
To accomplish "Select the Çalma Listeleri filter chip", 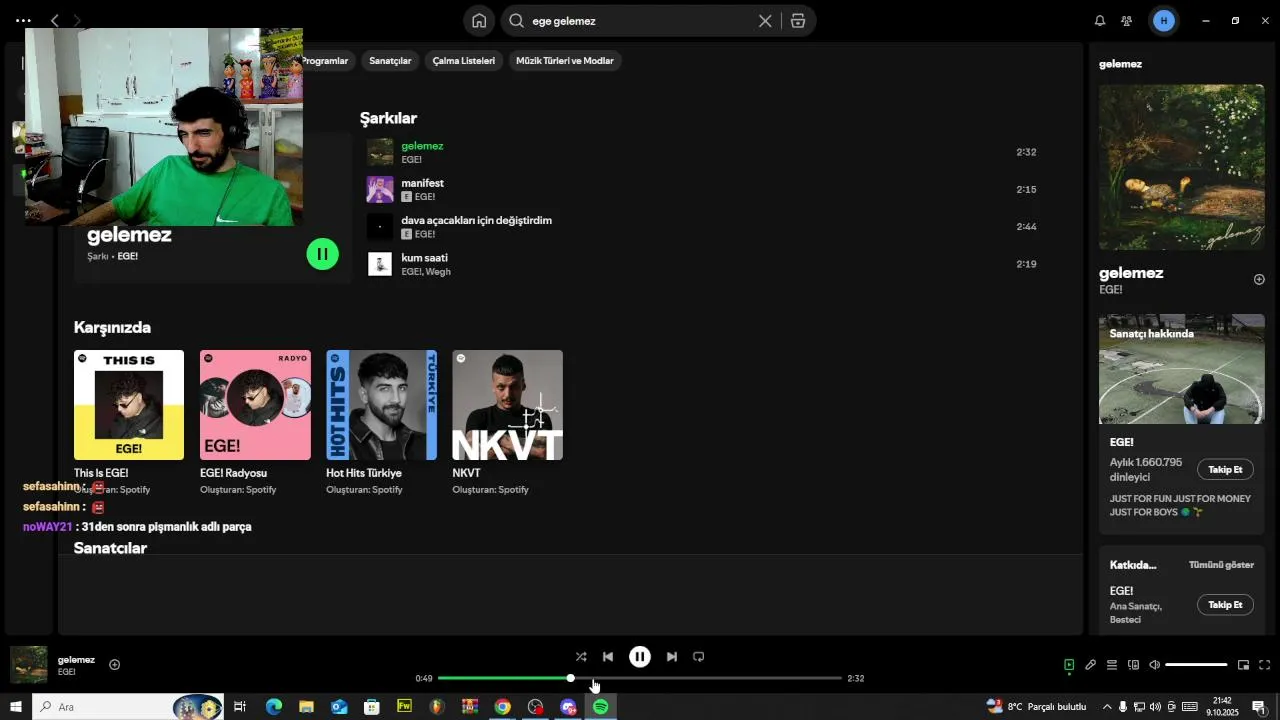I will 463,61.
